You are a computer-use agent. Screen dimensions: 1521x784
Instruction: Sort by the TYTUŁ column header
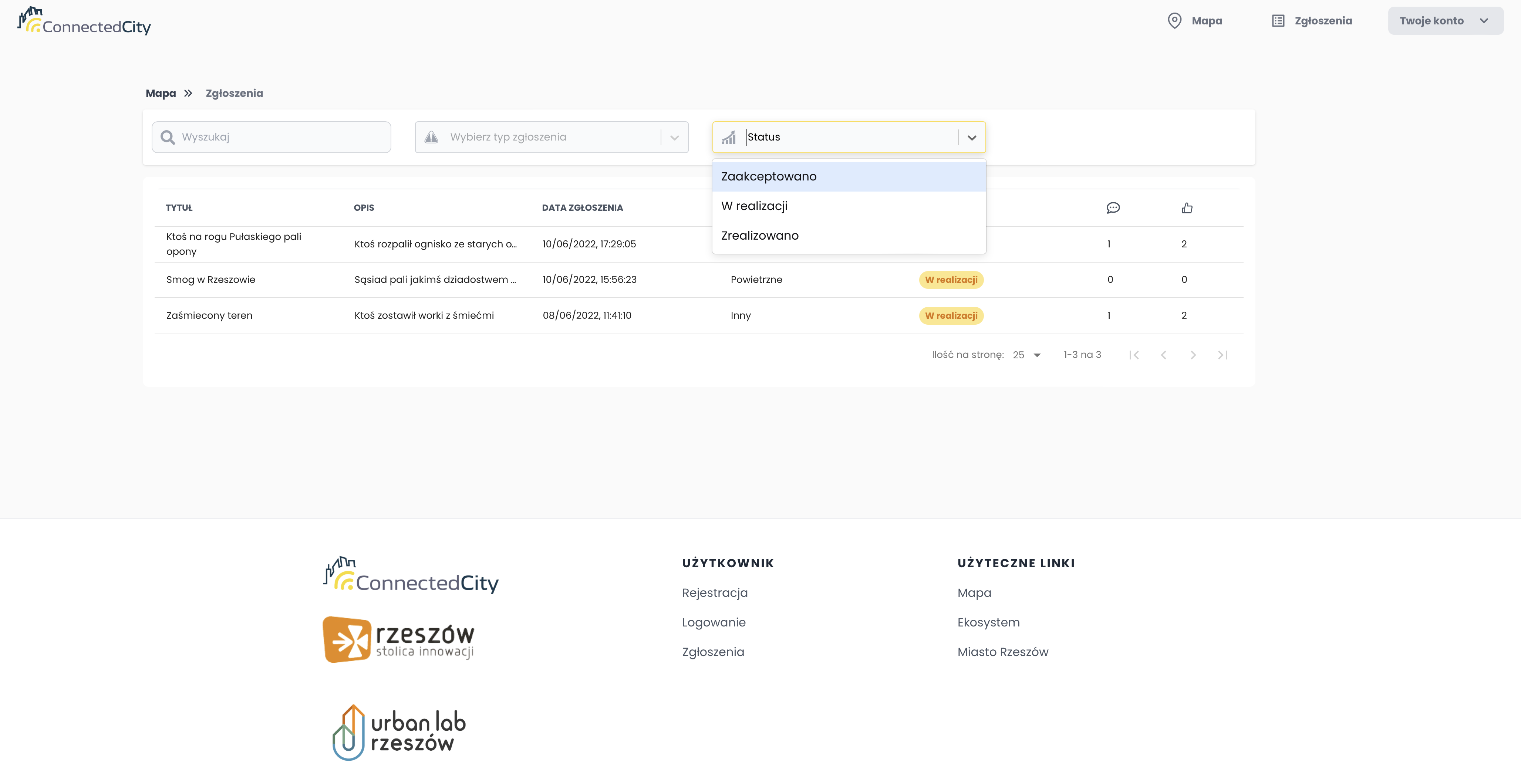(x=179, y=208)
